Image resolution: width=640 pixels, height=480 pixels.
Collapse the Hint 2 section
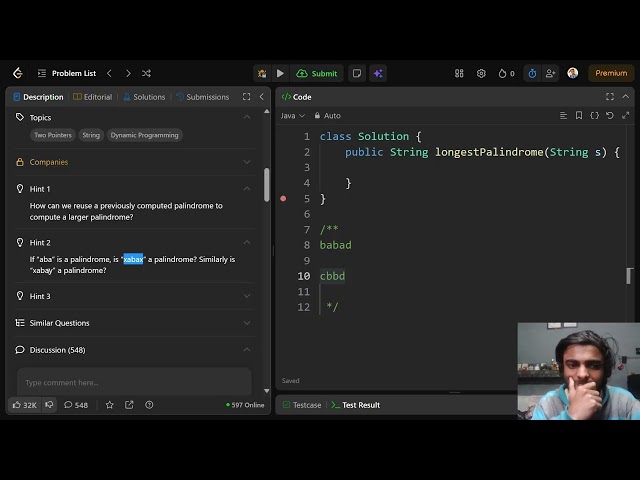[x=247, y=242]
